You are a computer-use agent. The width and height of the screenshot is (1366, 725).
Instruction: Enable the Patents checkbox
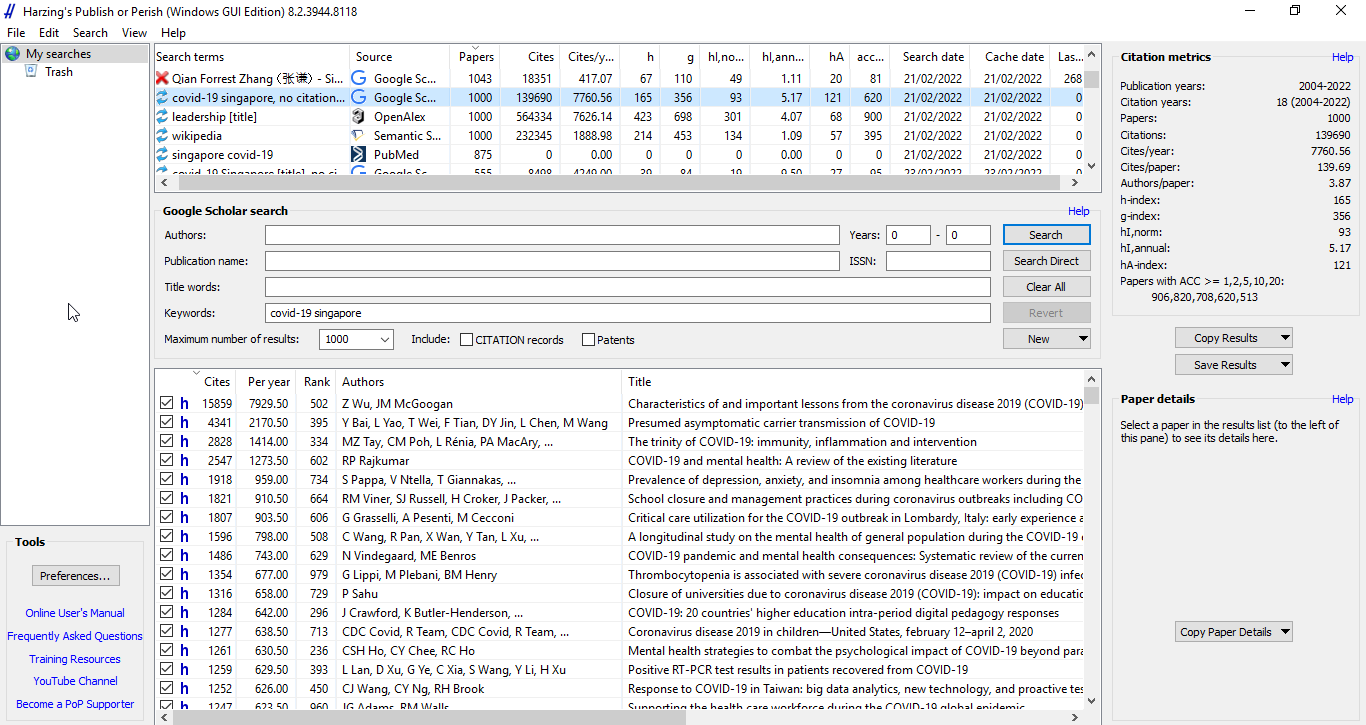(x=588, y=340)
